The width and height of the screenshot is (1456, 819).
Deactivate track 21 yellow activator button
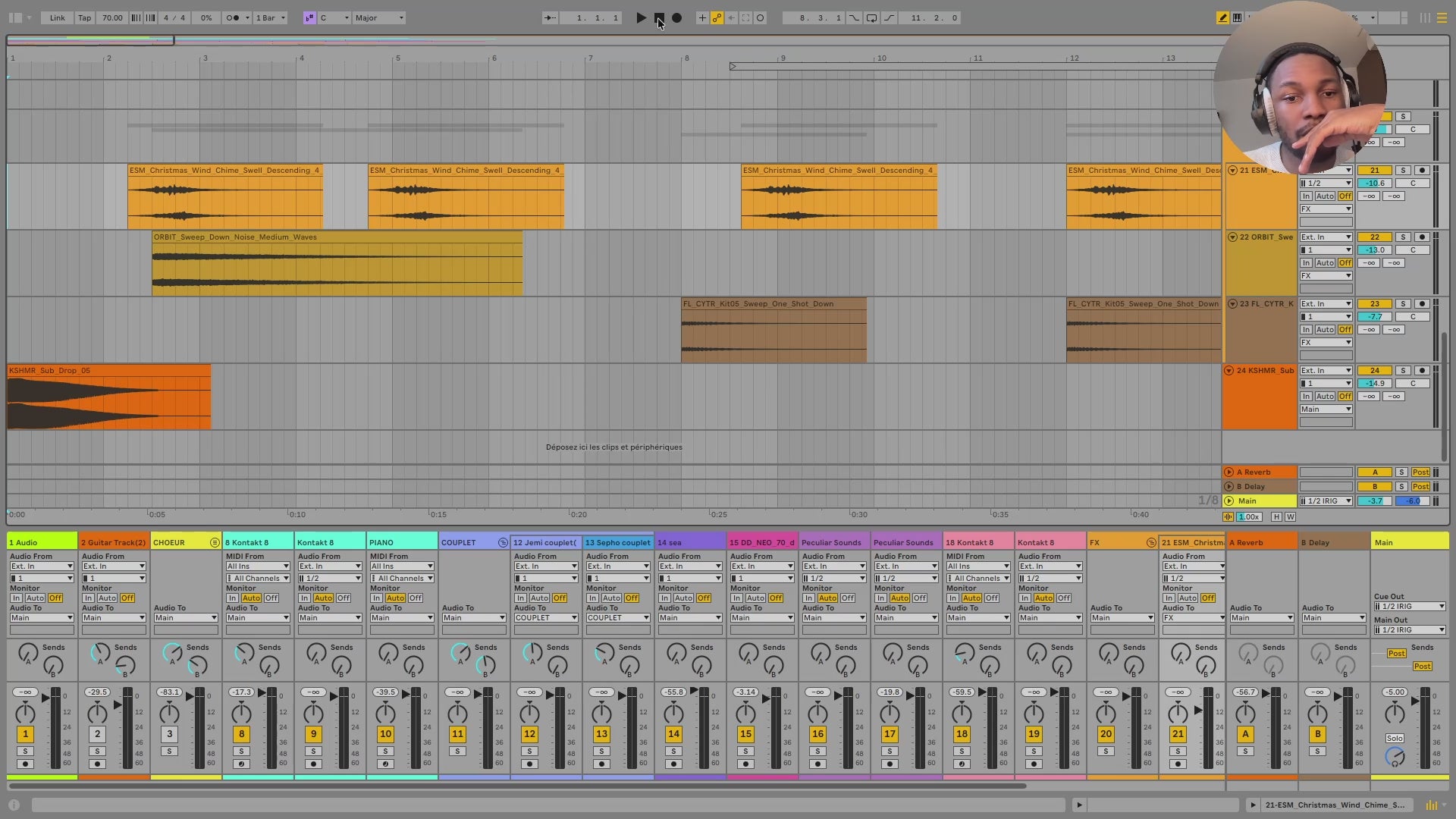[1374, 171]
